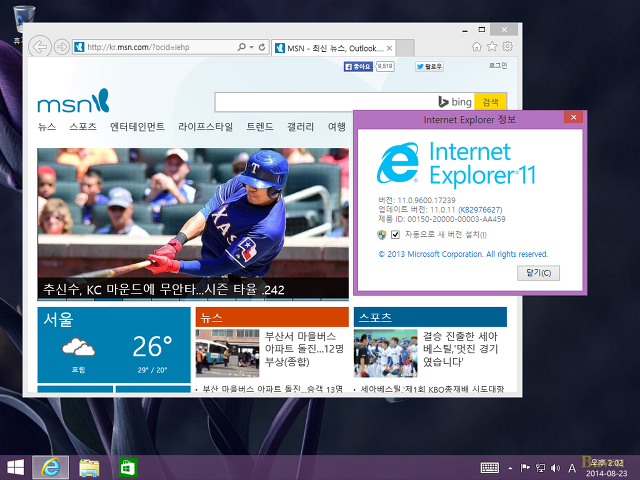Viewport: 640px width, 480px height.
Task: Click the baseball team sports thumbnail
Action: pos(385,353)
